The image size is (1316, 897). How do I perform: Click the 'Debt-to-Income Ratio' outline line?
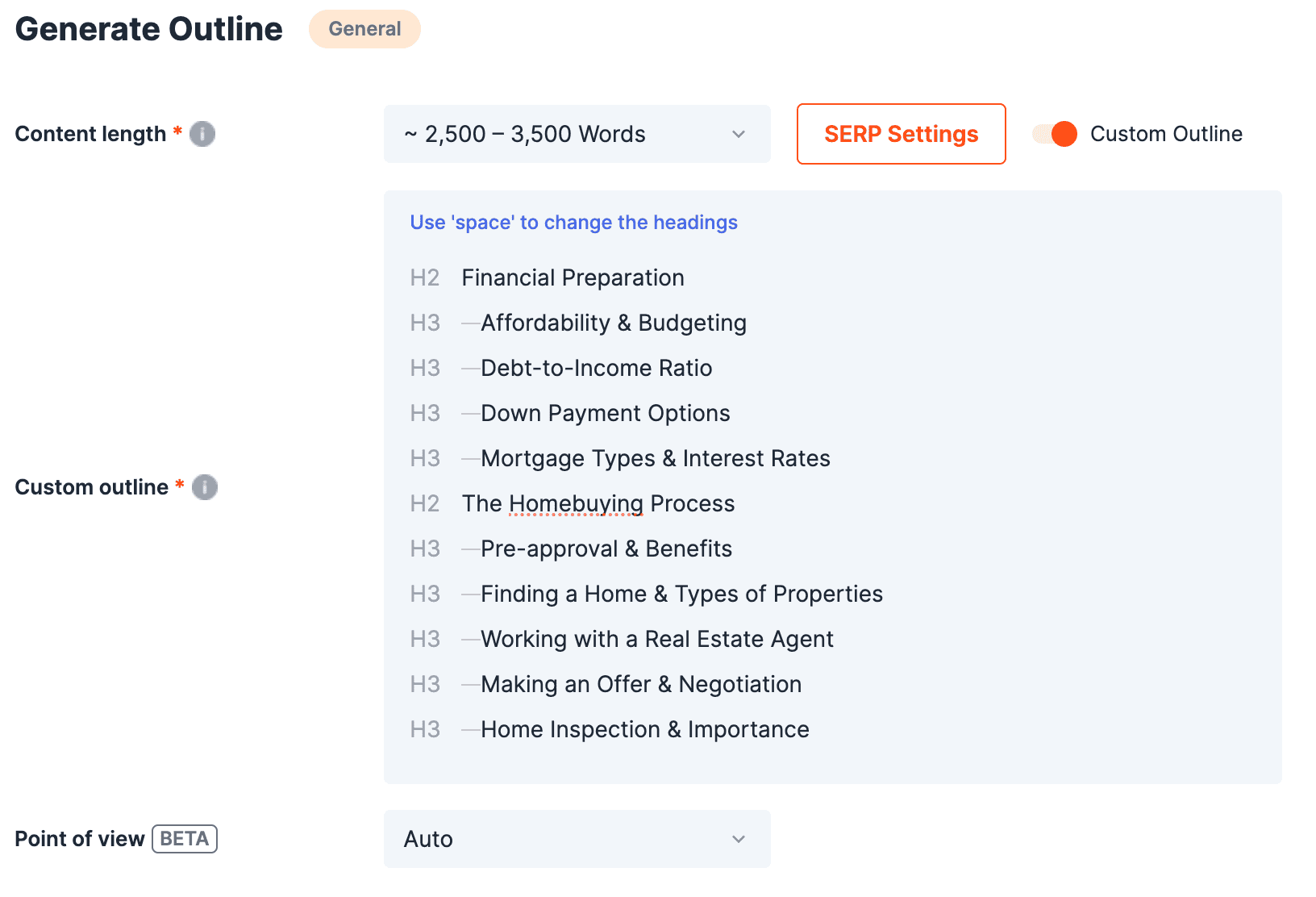(x=597, y=368)
